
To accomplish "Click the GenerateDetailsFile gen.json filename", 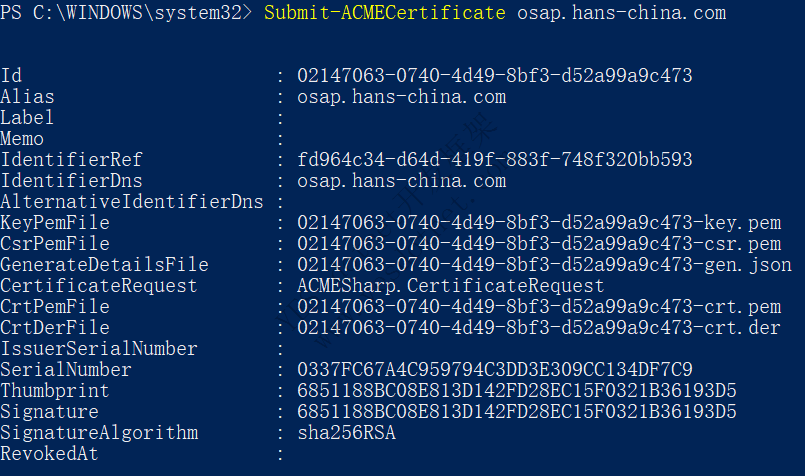I will tap(544, 265).
